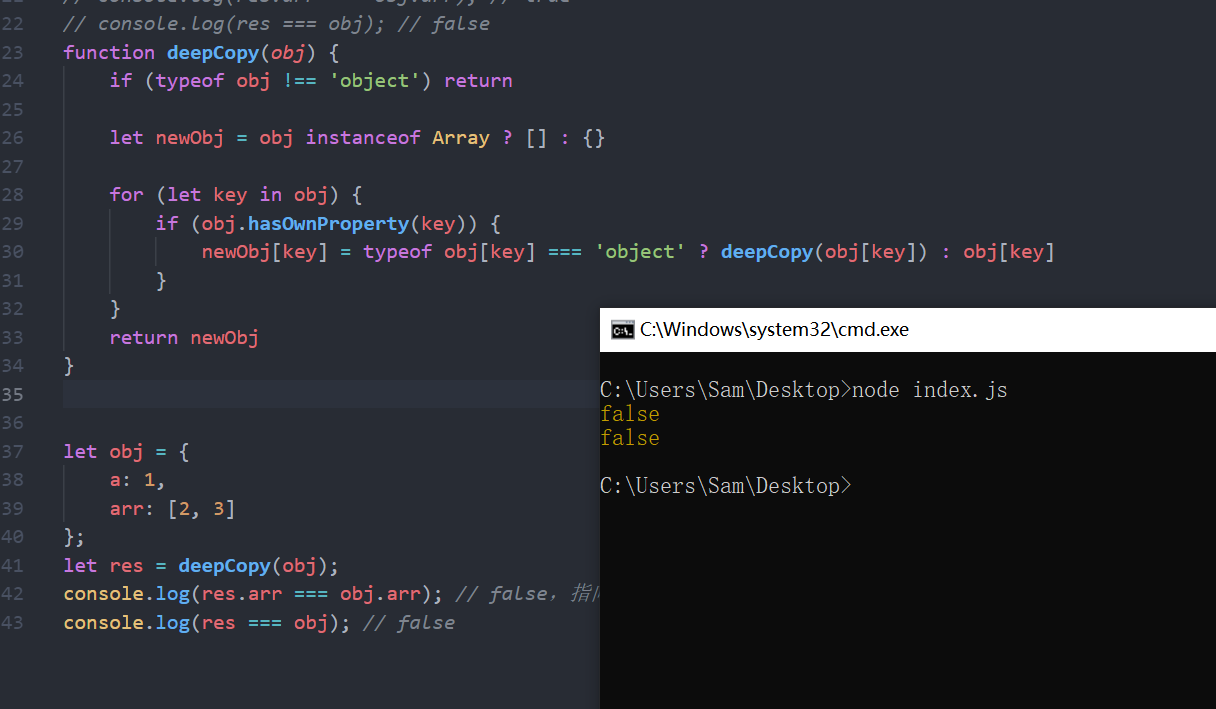Viewport: 1216px width, 709px height.
Task: Click line number 37 in the editor gutter
Action: 13,452
